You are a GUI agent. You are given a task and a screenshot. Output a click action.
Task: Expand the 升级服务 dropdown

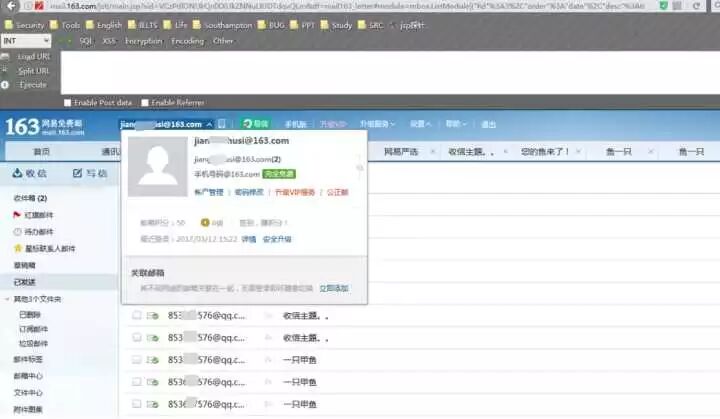click(x=377, y=125)
